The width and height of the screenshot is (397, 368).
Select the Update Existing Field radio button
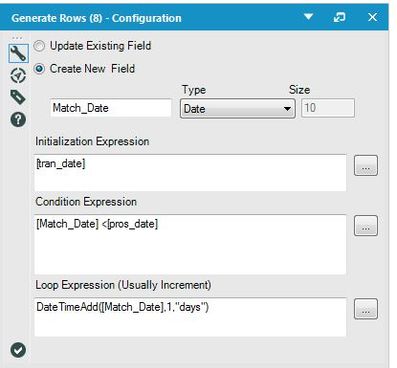point(39,46)
